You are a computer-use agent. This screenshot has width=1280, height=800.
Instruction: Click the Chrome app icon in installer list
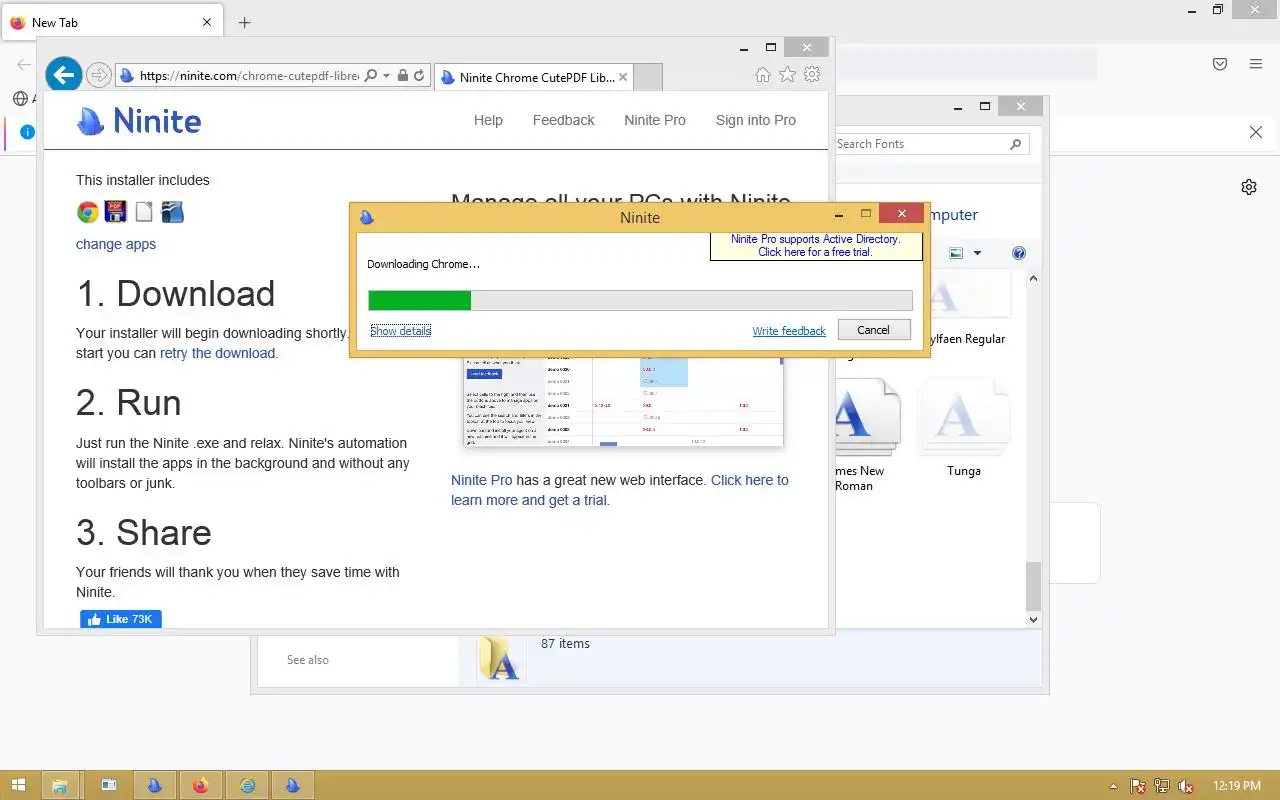(88, 212)
